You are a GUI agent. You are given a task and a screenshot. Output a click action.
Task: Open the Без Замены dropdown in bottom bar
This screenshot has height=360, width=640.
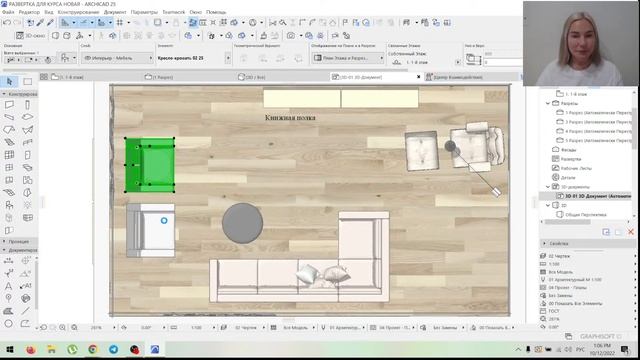pyautogui.click(x=446, y=327)
